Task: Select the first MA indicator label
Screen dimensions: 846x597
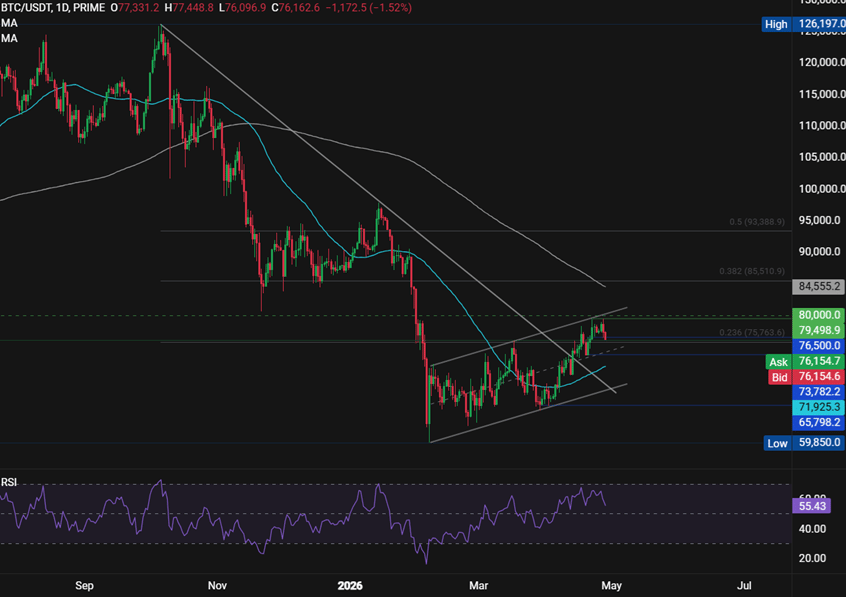Action: pyautogui.click(x=9, y=23)
